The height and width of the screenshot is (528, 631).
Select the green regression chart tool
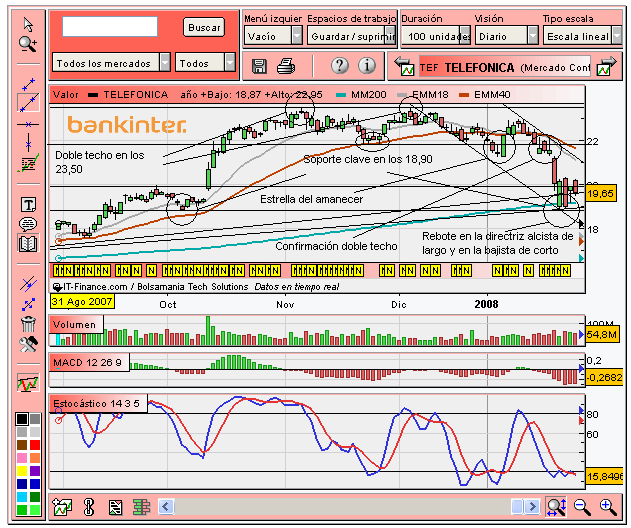tap(28, 163)
